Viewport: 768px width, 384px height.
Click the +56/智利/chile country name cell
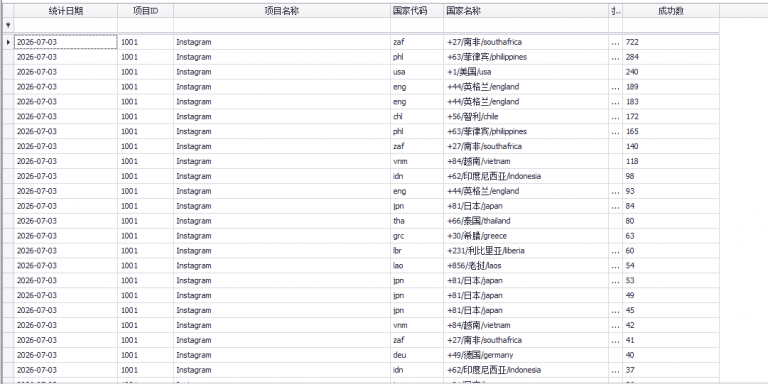(x=526, y=117)
